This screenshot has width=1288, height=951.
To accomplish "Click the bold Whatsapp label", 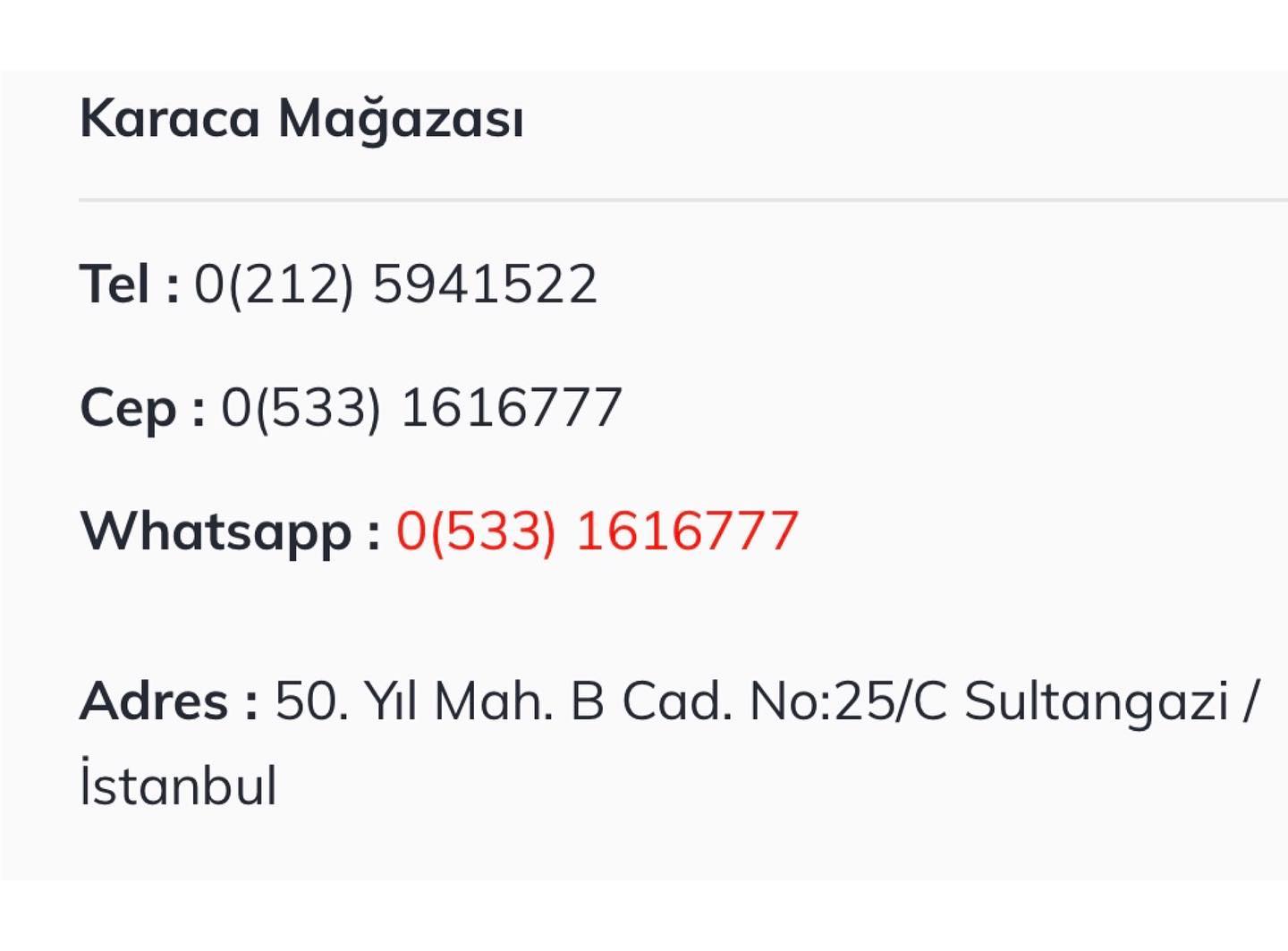I will coord(231,531).
